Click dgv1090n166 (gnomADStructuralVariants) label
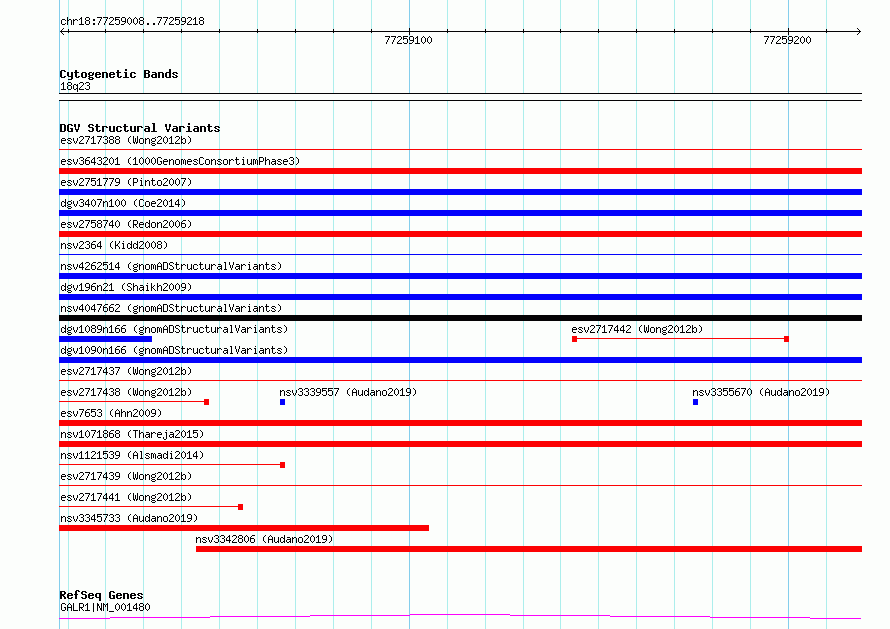 click(174, 350)
